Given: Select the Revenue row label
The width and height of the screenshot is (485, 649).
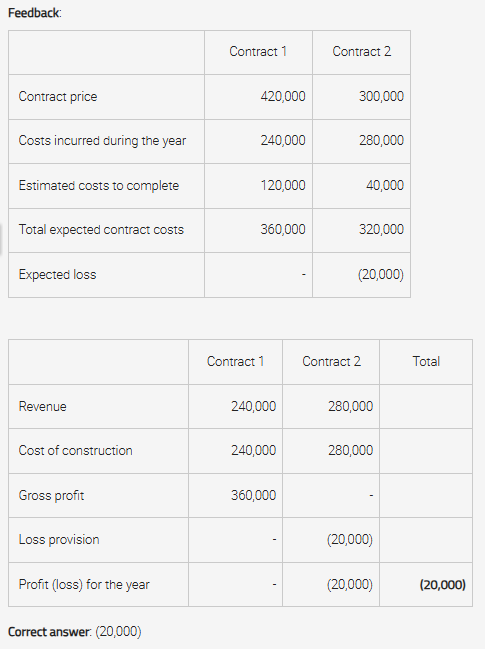Looking at the screenshot, I should pyautogui.click(x=42, y=406).
